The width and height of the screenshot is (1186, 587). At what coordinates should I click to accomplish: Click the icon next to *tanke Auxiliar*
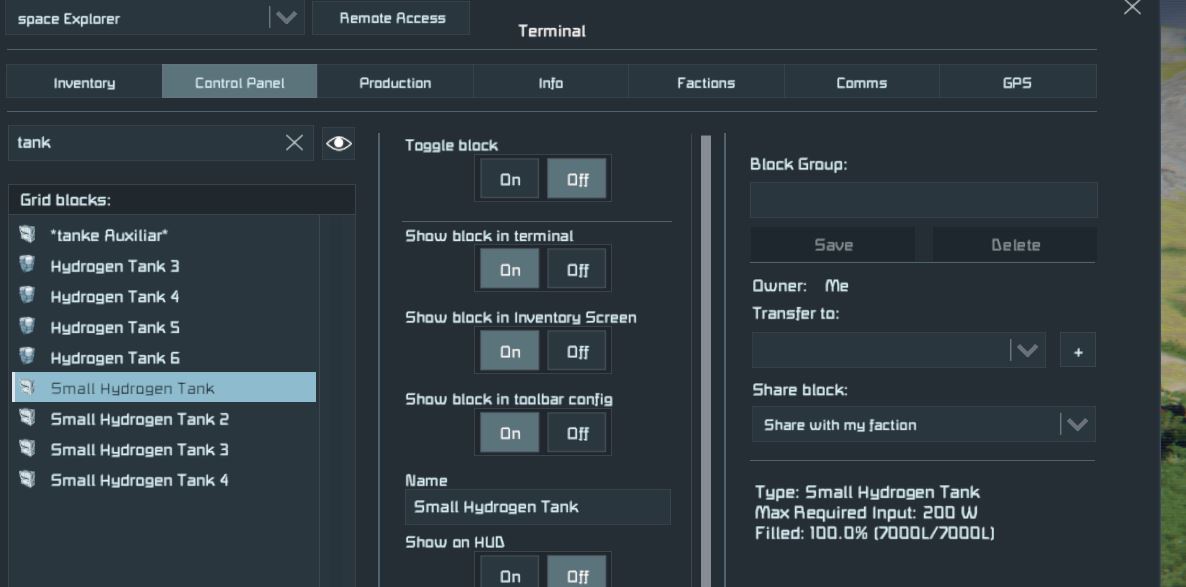(x=27, y=235)
